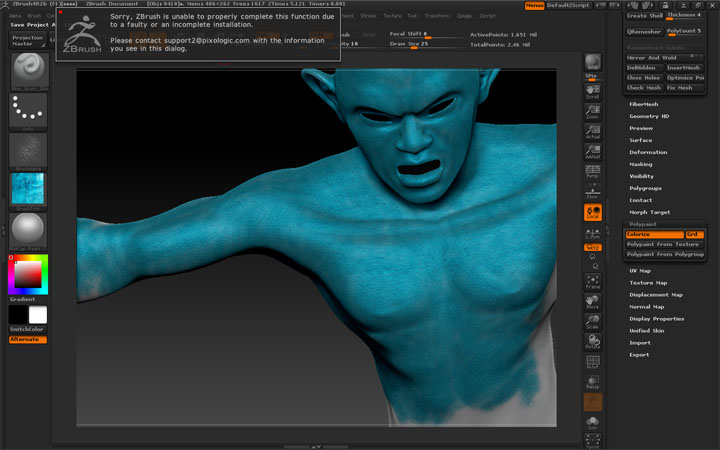Open the Texture menu
Screen dimensions: 720x450
pyautogui.click(x=391, y=17)
